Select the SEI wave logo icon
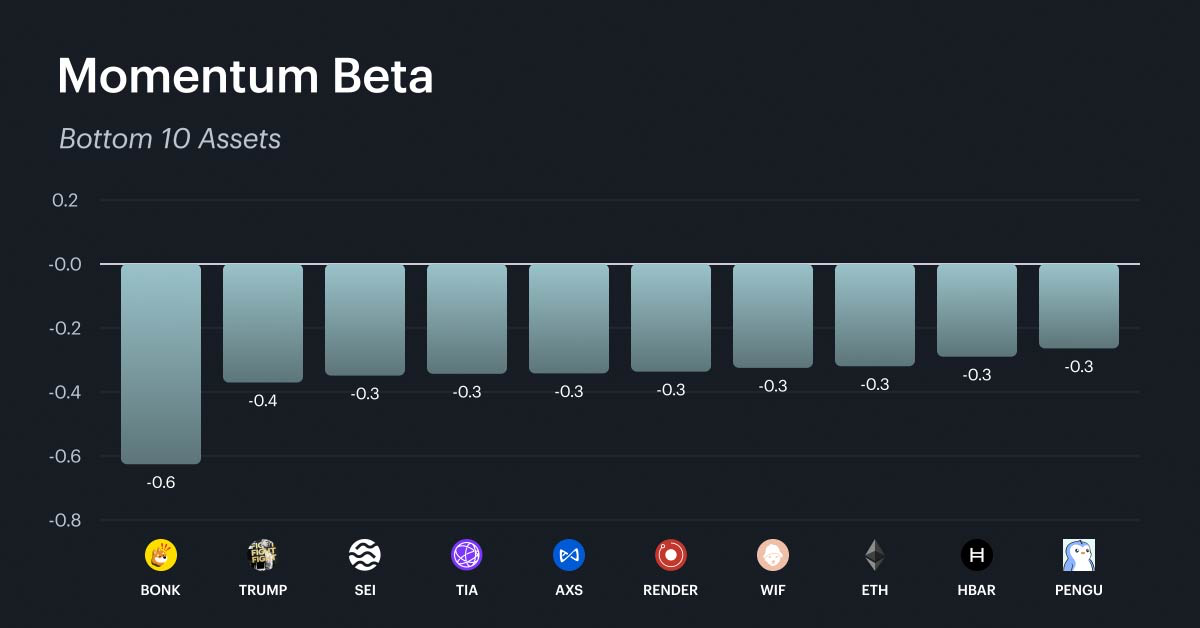 [x=365, y=554]
